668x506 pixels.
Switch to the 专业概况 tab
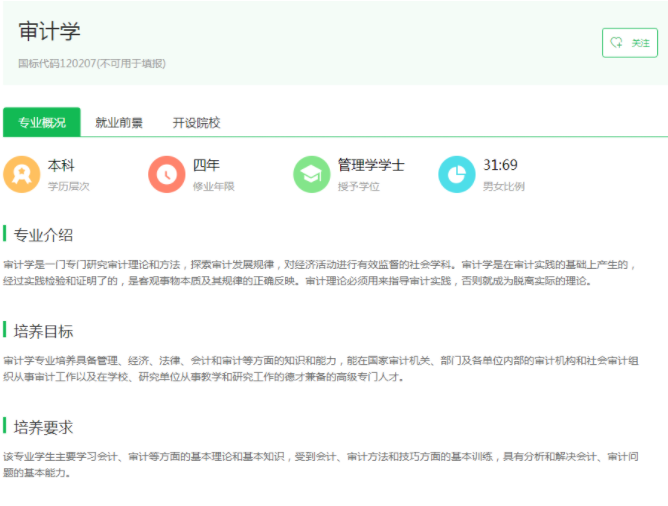pos(42,123)
